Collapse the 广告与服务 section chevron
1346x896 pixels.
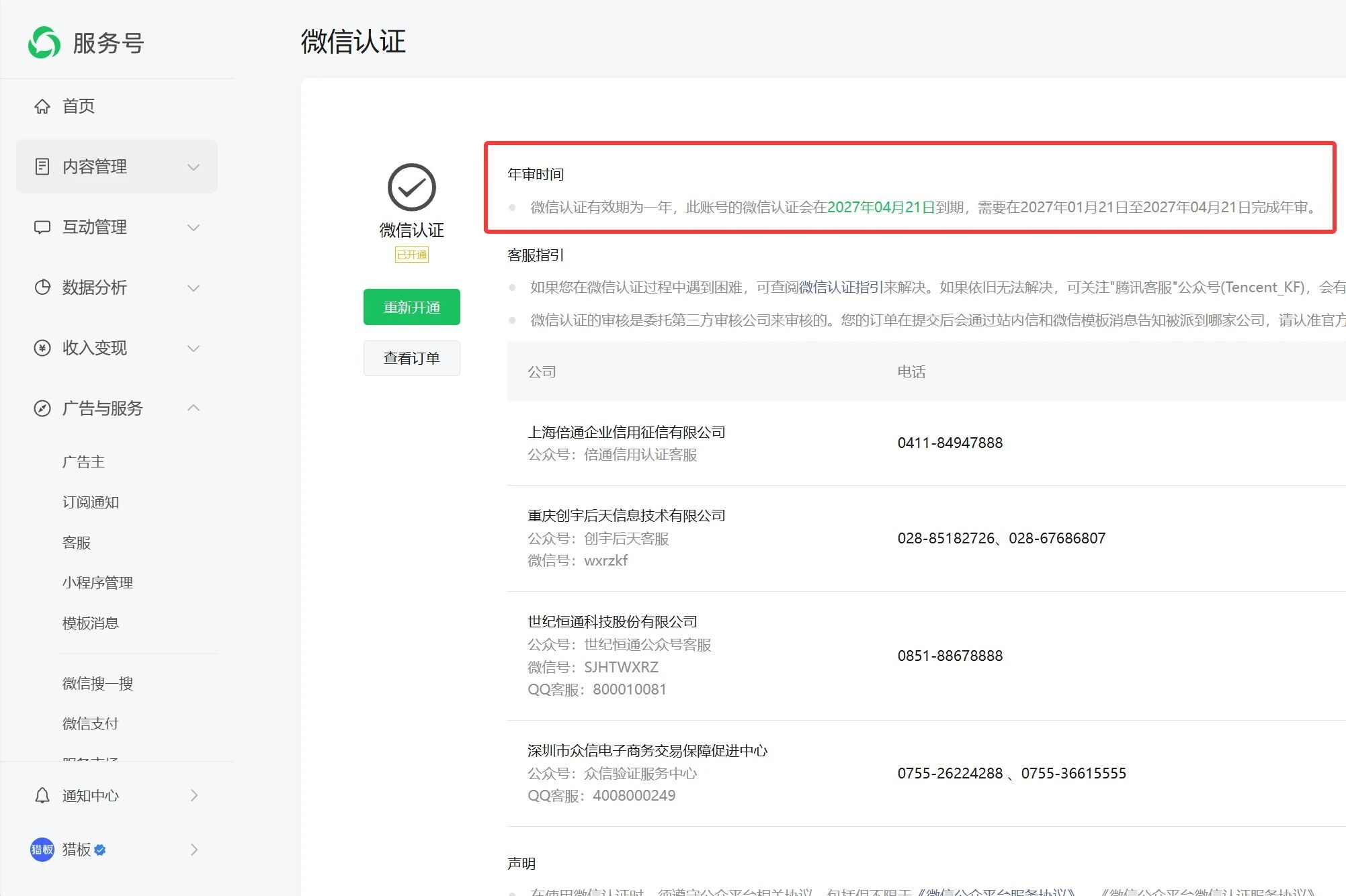(194, 408)
